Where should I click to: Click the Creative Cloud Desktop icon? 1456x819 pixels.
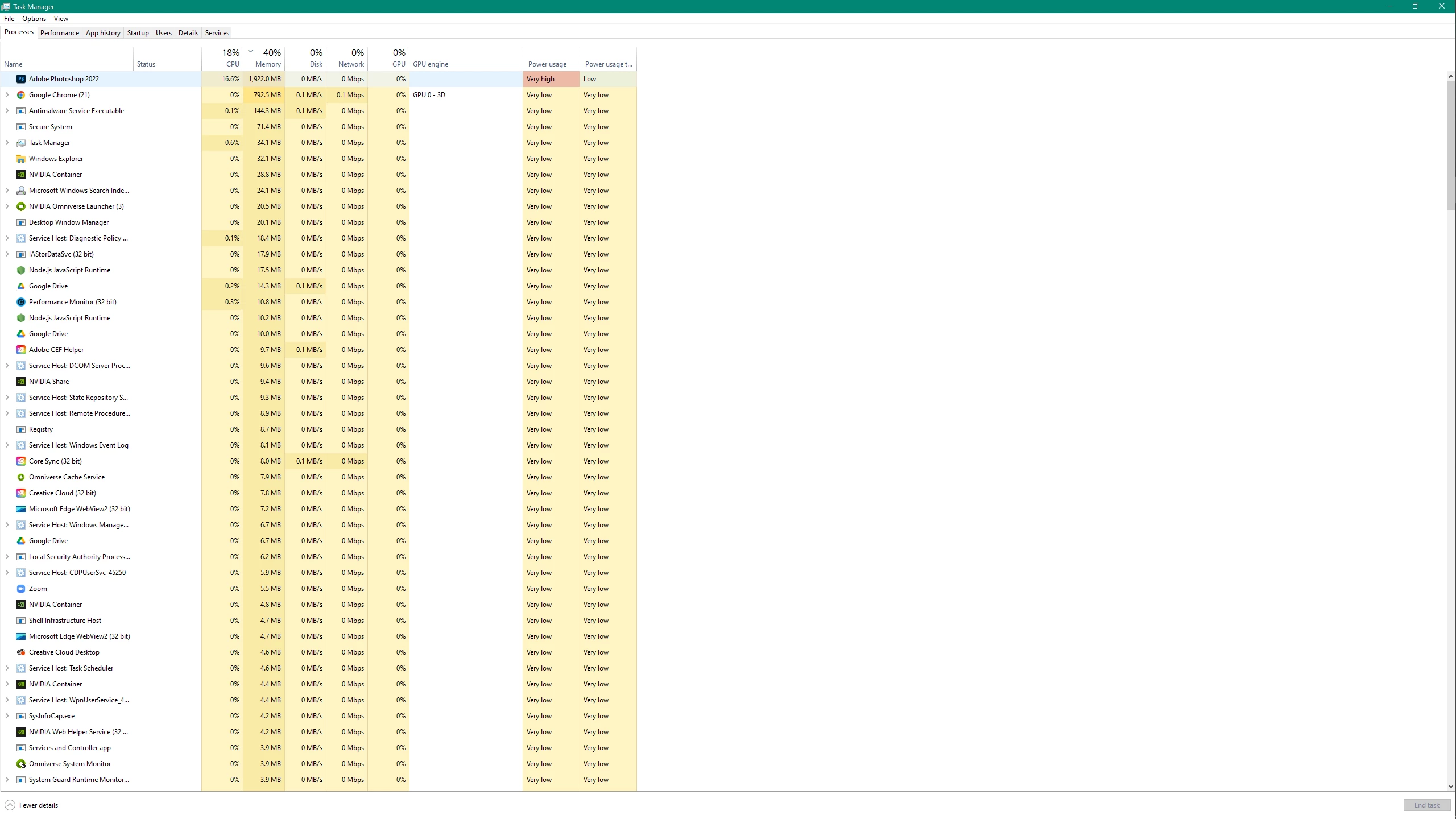21,652
